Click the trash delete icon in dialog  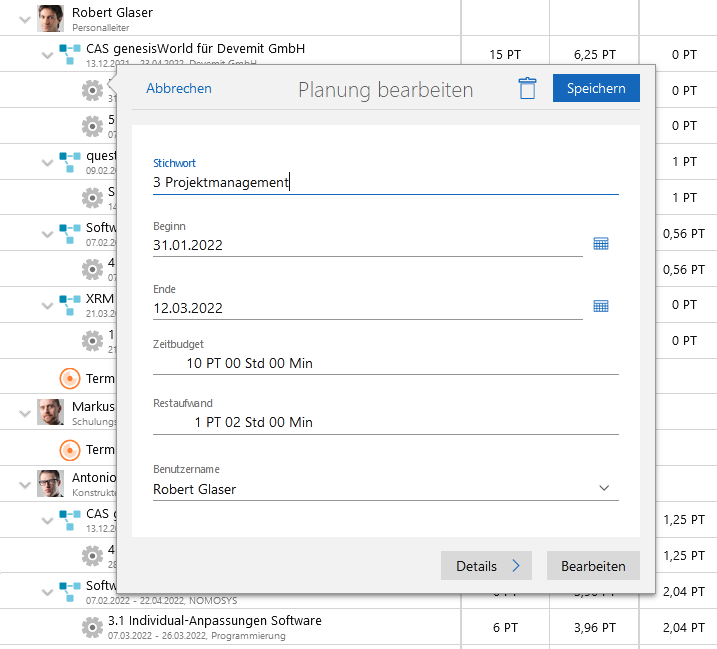pyautogui.click(x=527, y=89)
